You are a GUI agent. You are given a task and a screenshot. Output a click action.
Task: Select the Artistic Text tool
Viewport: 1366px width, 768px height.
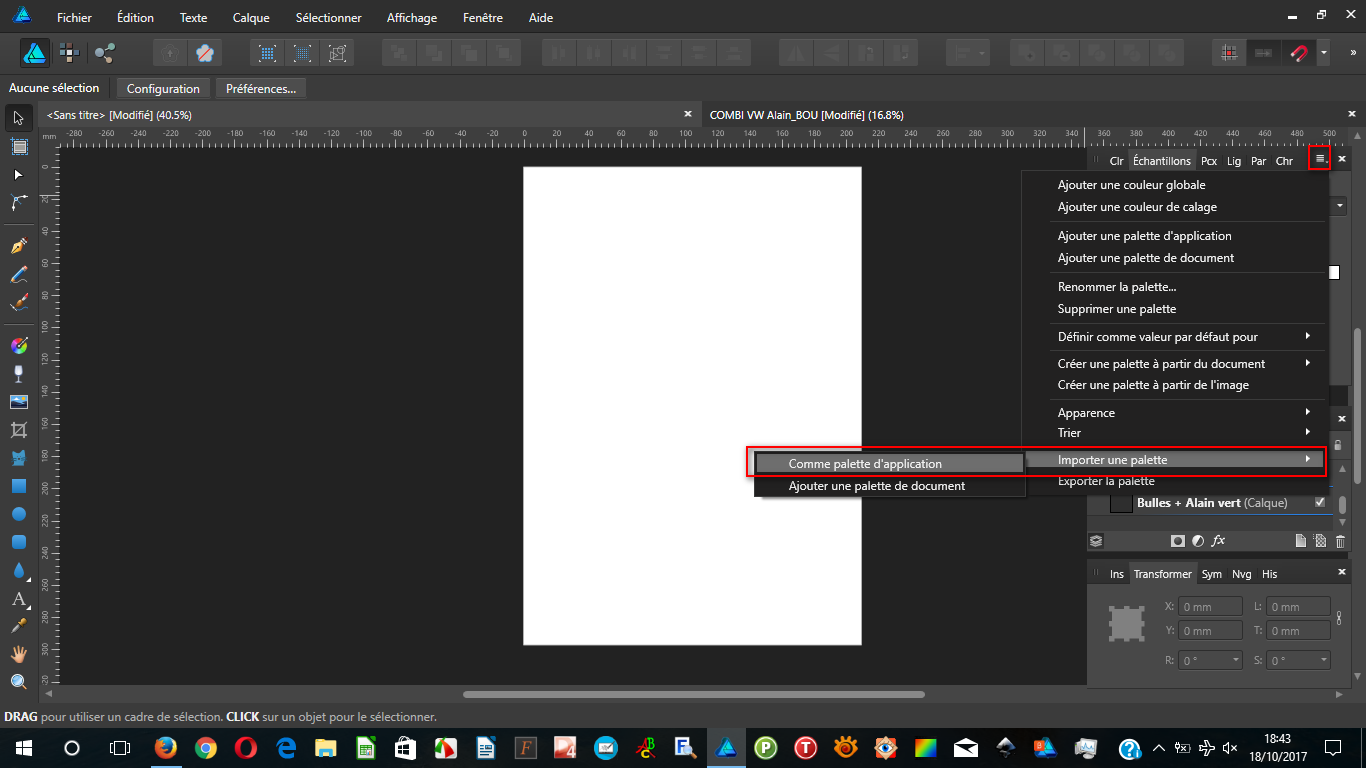(x=18, y=599)
